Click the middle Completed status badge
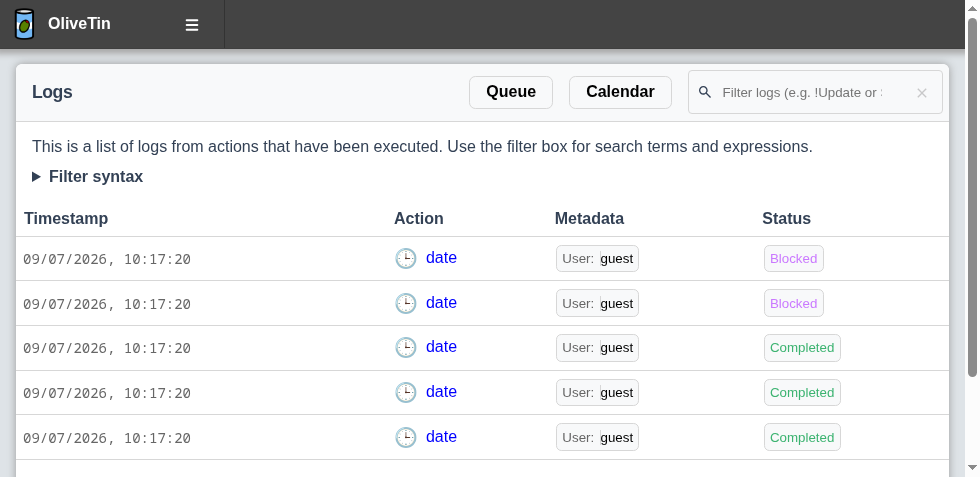980x477 pixels. point(802,393)
